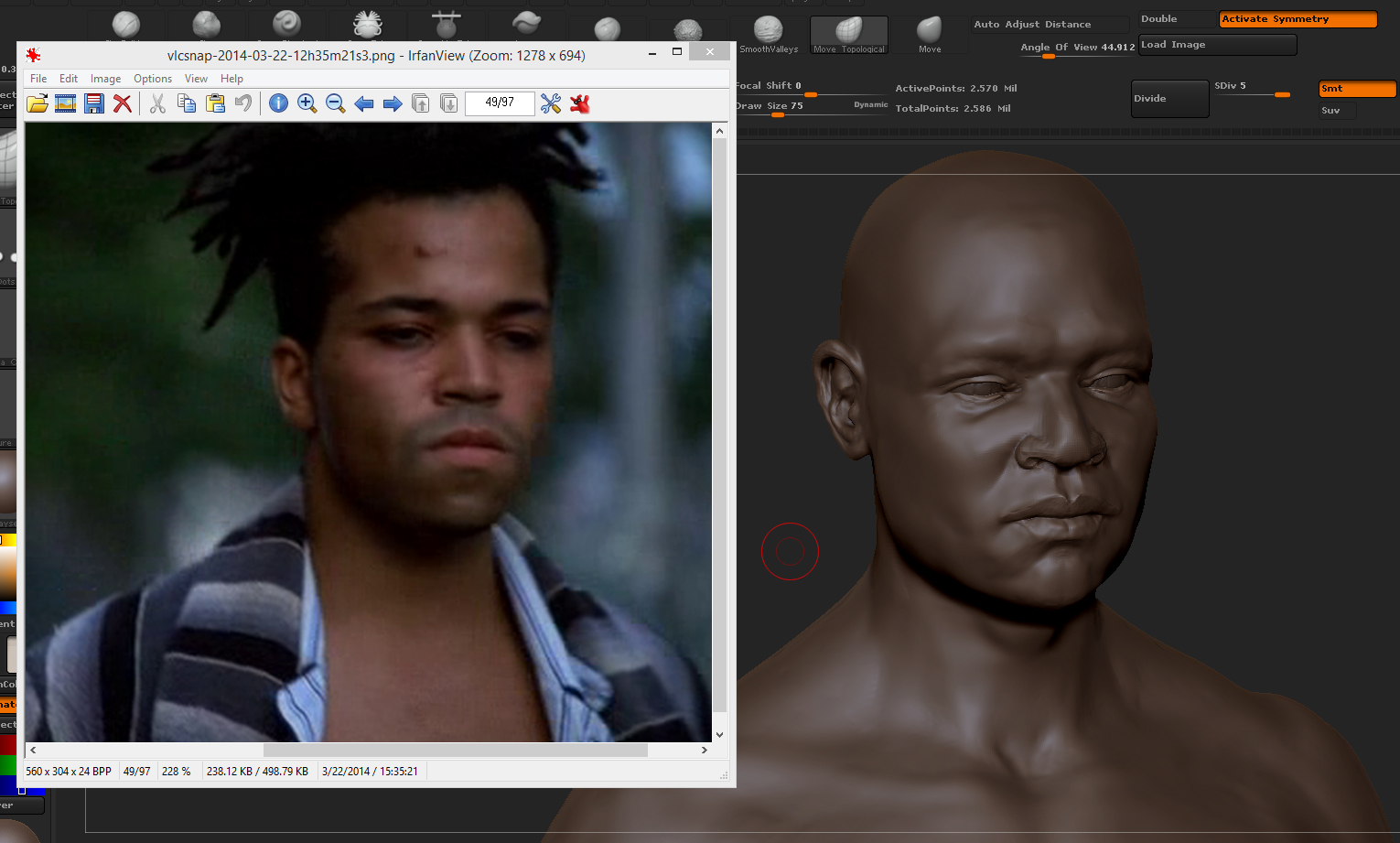Cut selection with the scissors icon
Image resolution: width=1400 pixels, height=843 pixels.
point(157,103)
